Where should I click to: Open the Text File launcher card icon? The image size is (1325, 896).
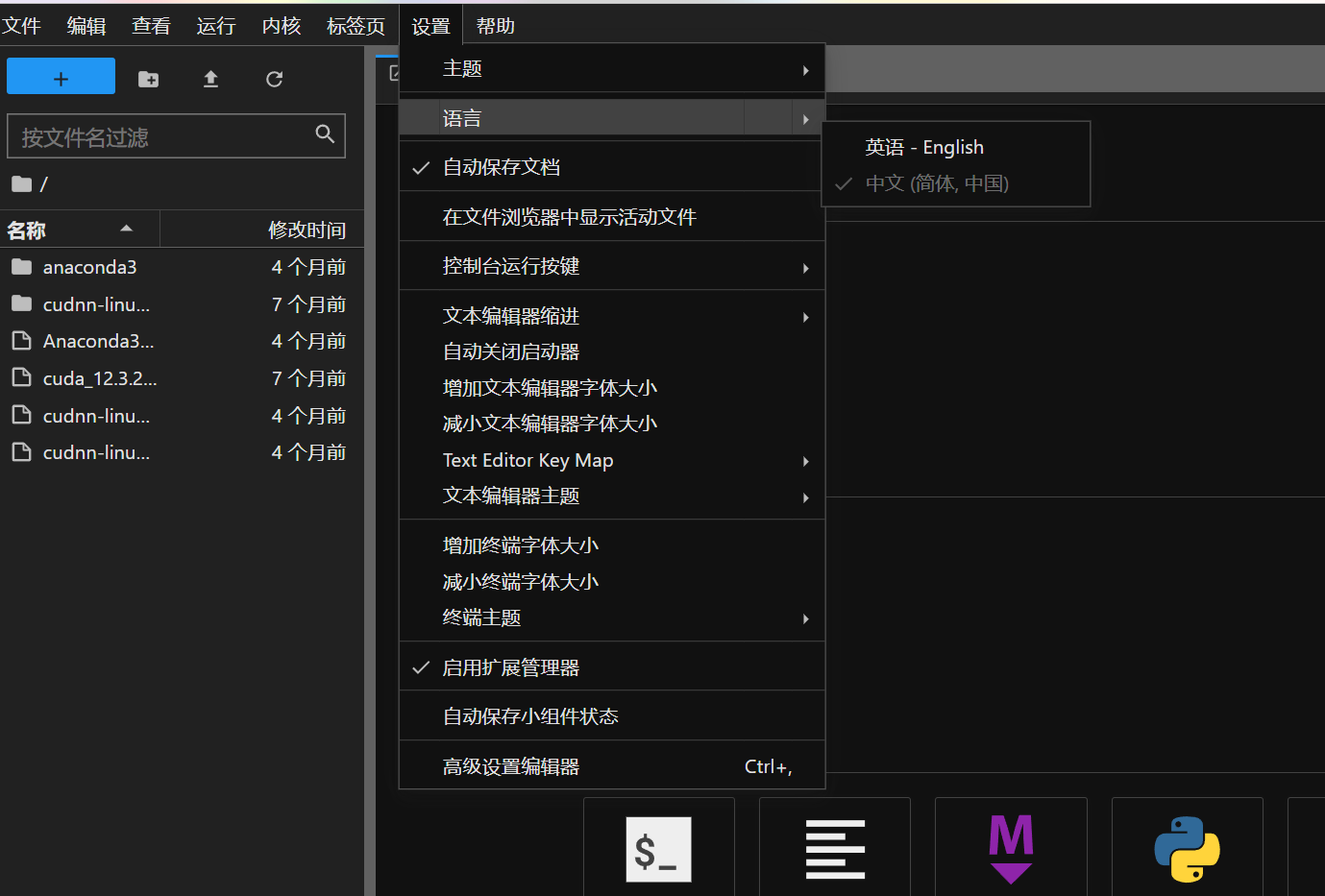coord(834,849)
